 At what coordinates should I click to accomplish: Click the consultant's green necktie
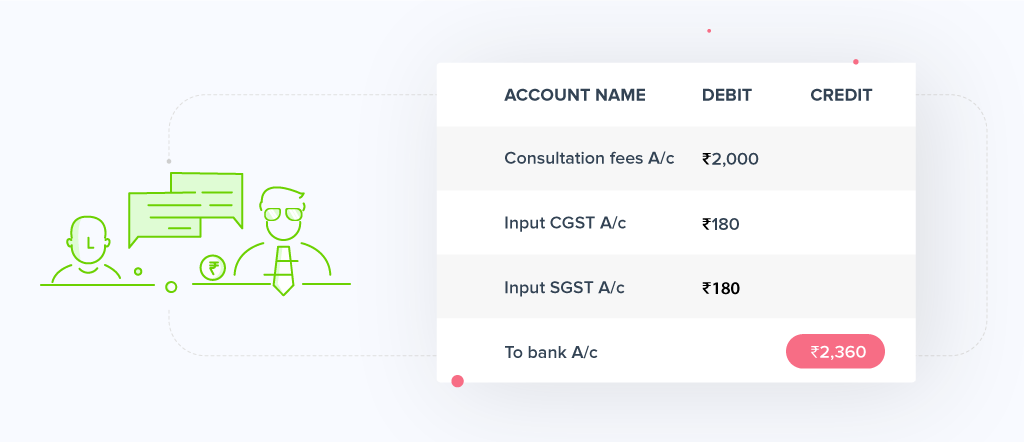tap(283, 268)
